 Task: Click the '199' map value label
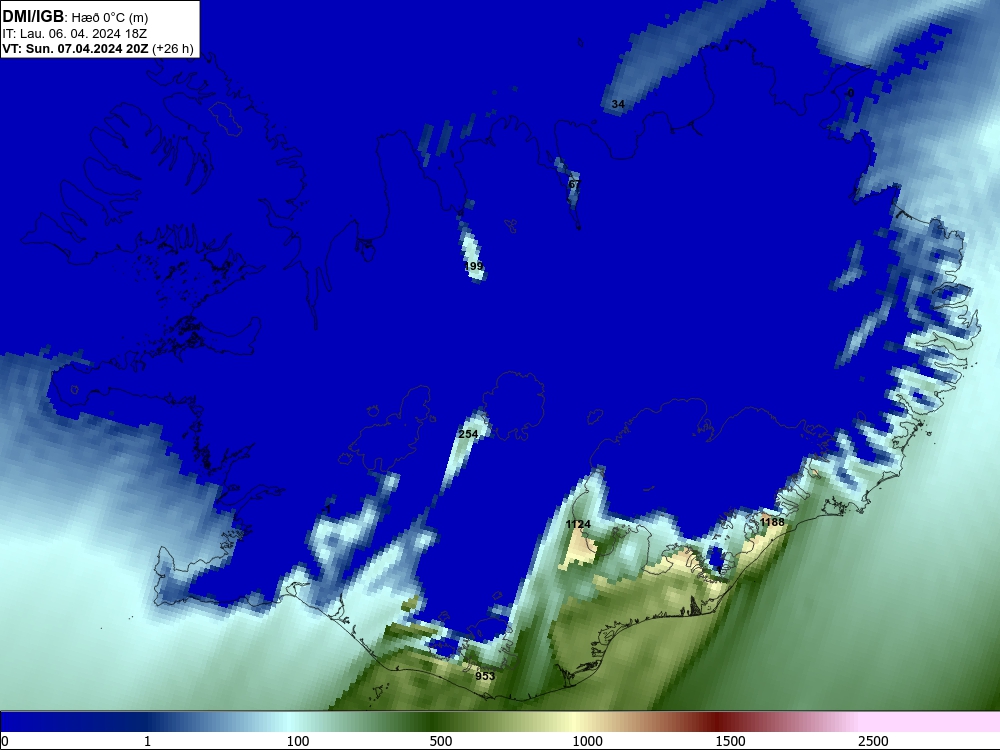pos(474,266)
